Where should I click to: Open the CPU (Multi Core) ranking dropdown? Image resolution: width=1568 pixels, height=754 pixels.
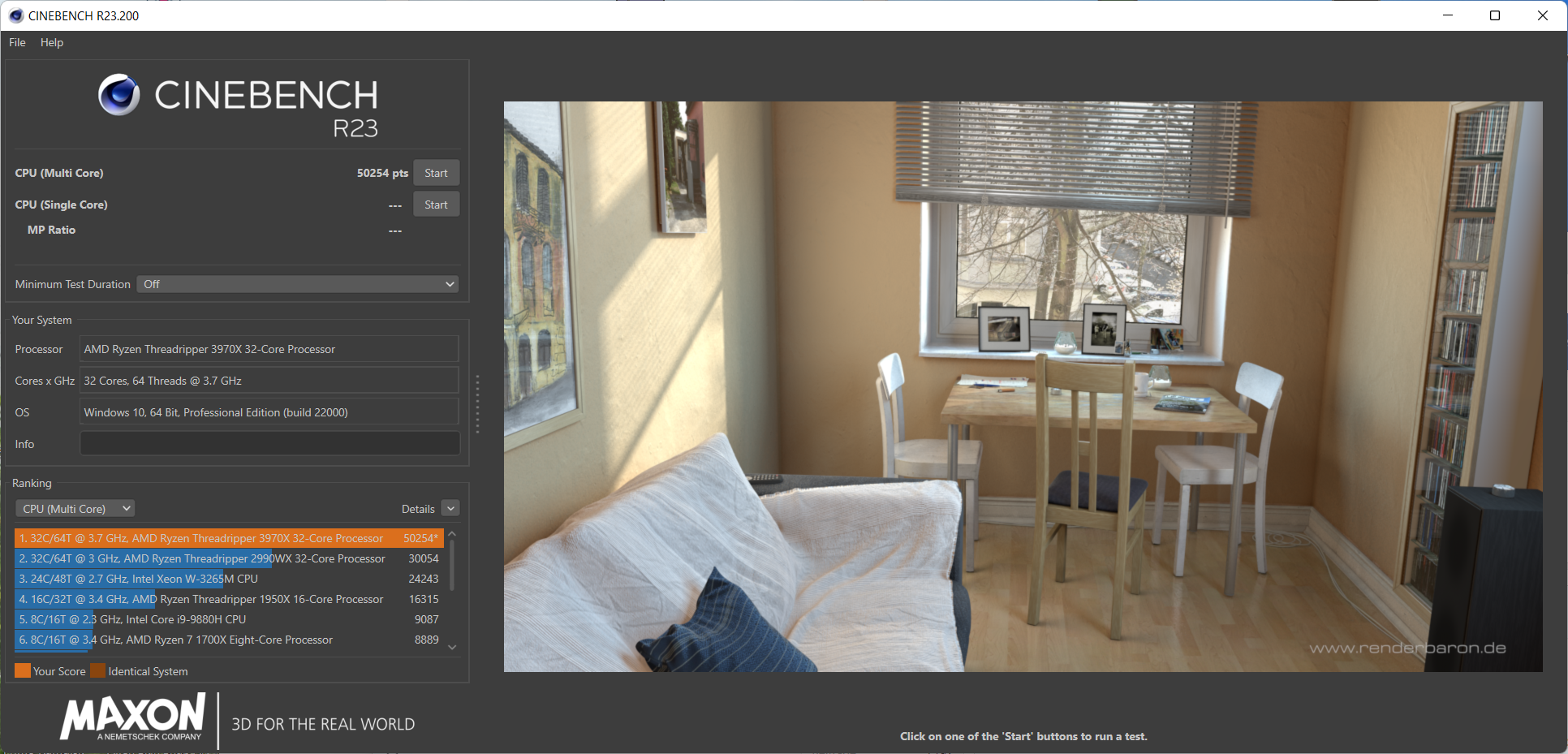(x=75, y=509)
